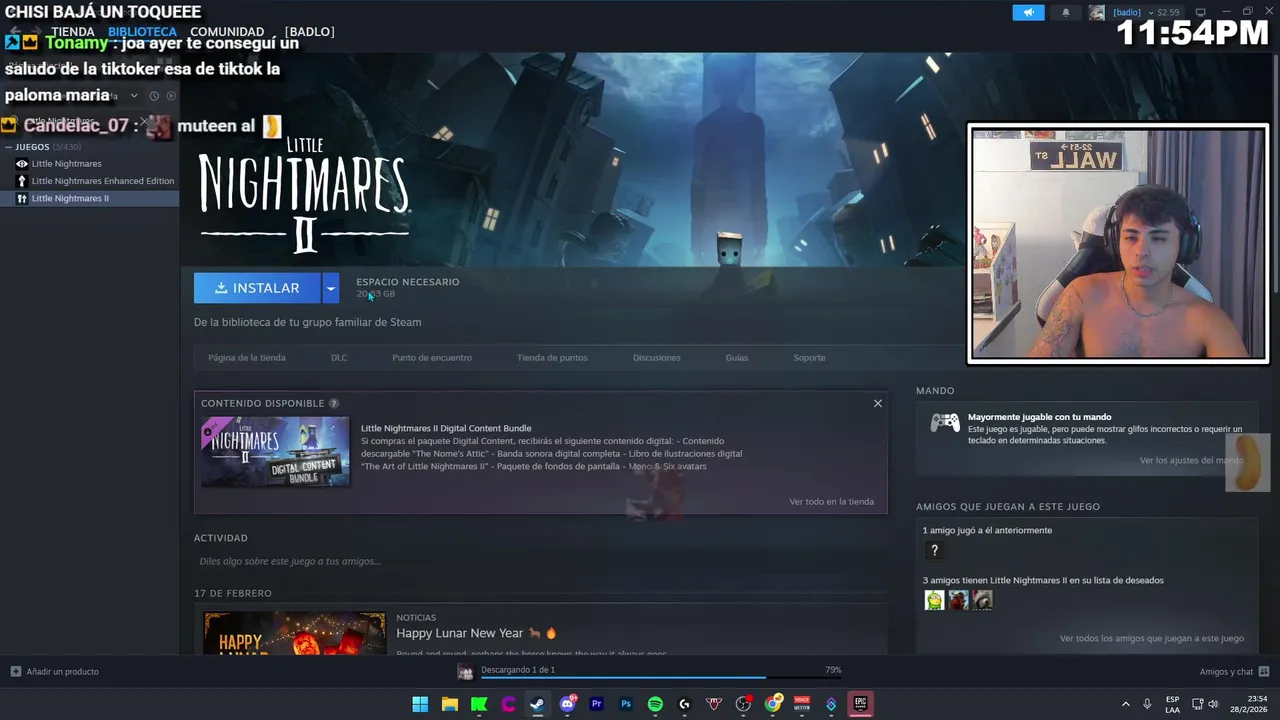Open the Discusiones tab
The image size is (1280, 720).
[x=657, y=357]
